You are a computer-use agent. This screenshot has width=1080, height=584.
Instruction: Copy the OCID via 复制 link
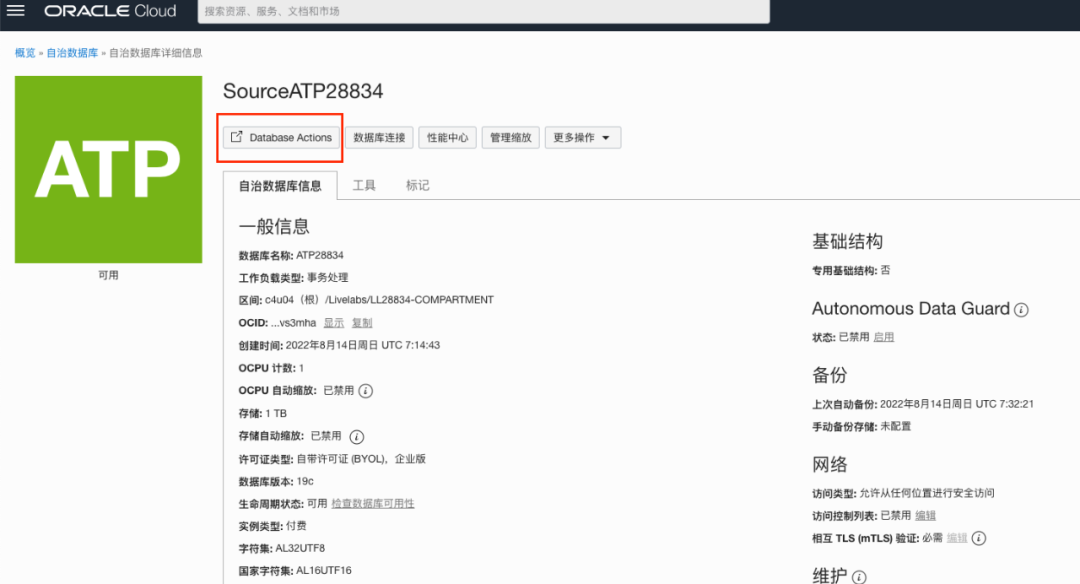[x=362, y=322]
